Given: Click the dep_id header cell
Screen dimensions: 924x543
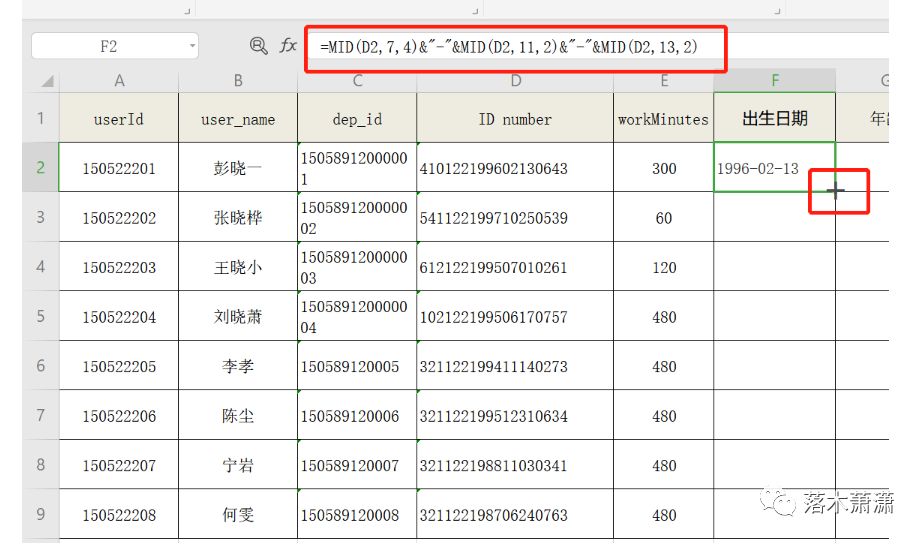Looking at the screenshot, I should coord(357,119).
